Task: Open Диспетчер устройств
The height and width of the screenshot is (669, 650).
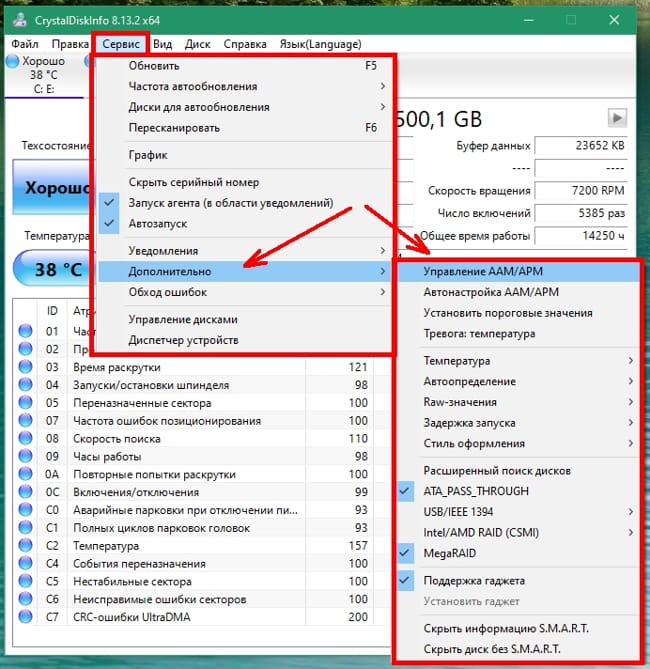Action: [x=245, y=340]
